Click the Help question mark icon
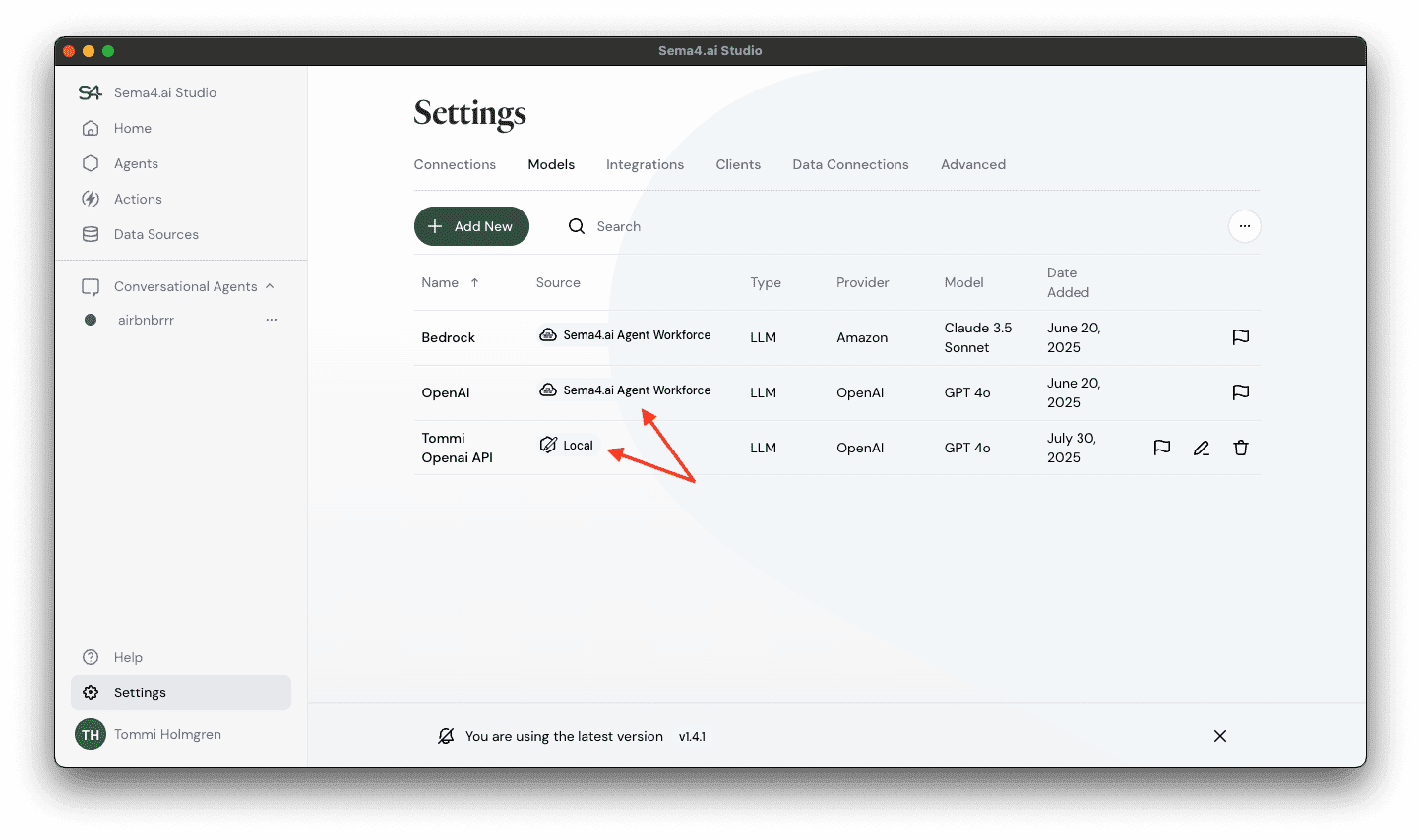The width and height of the screenshot is (1421, 840). [90, 657]
